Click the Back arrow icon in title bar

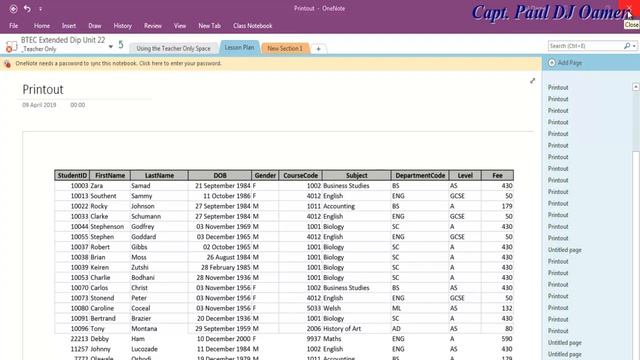(13, 9)
